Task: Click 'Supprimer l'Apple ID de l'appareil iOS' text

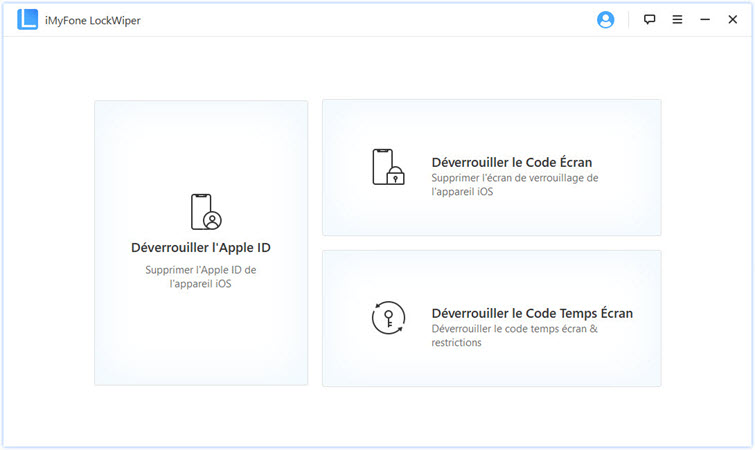Action: [201, 277]
